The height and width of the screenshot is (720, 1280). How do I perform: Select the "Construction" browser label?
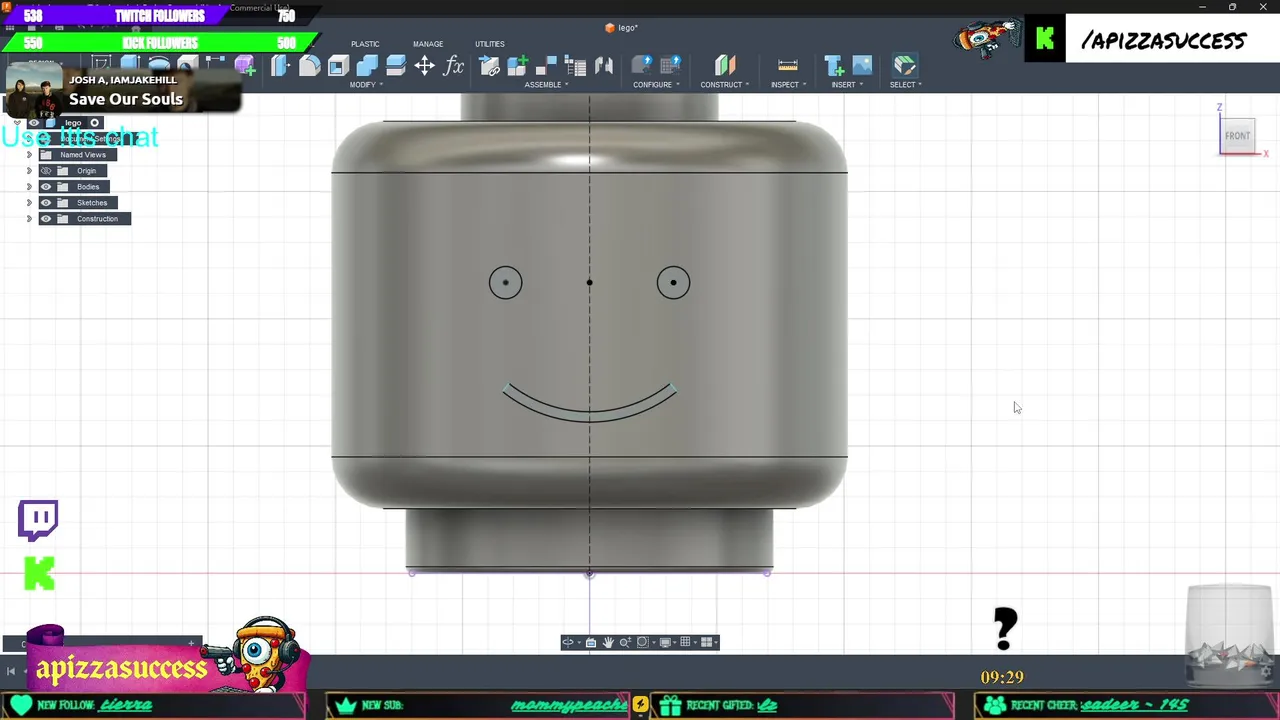pos(97,219)
